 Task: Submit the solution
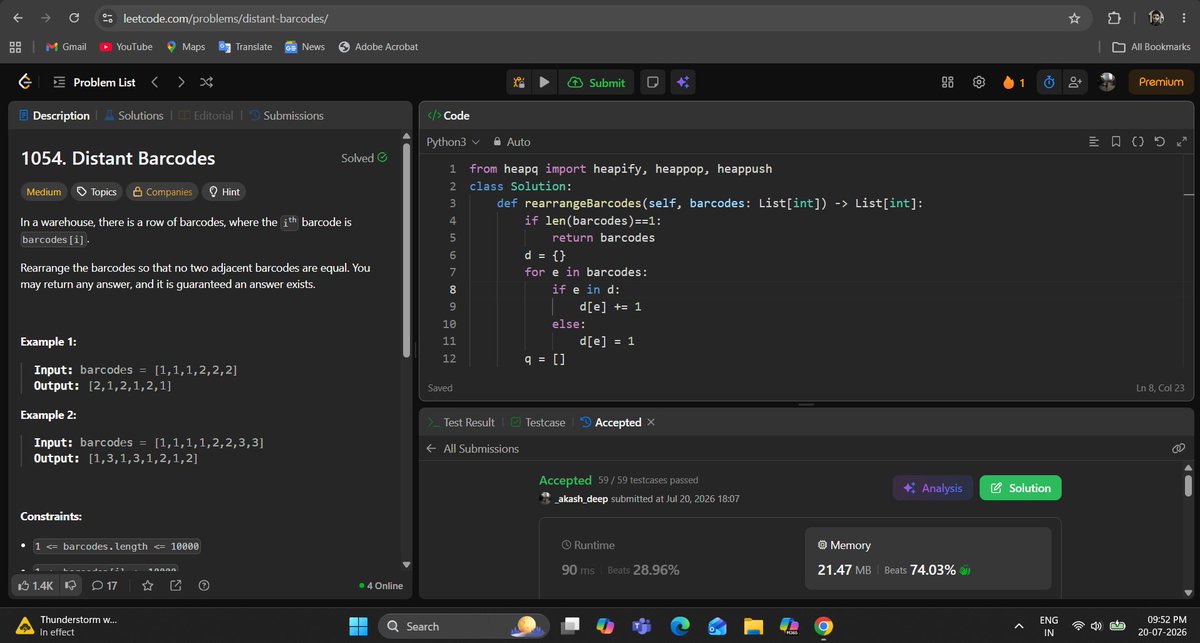click(x=596, y=83)
